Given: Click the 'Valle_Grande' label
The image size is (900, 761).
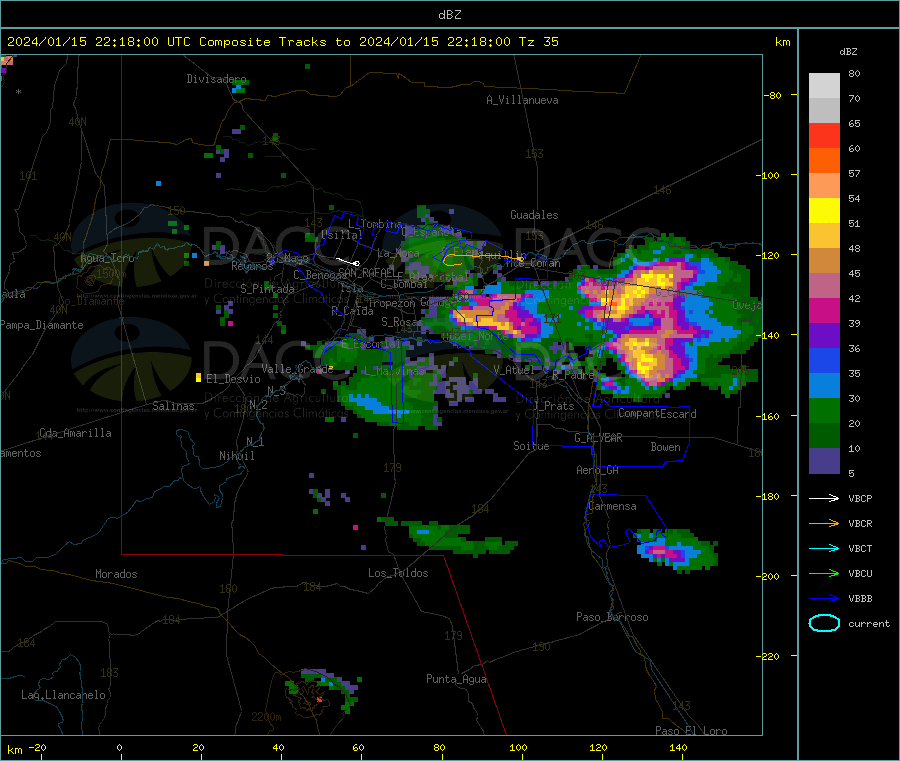Looking at the screenshot, I should (297, 368).
